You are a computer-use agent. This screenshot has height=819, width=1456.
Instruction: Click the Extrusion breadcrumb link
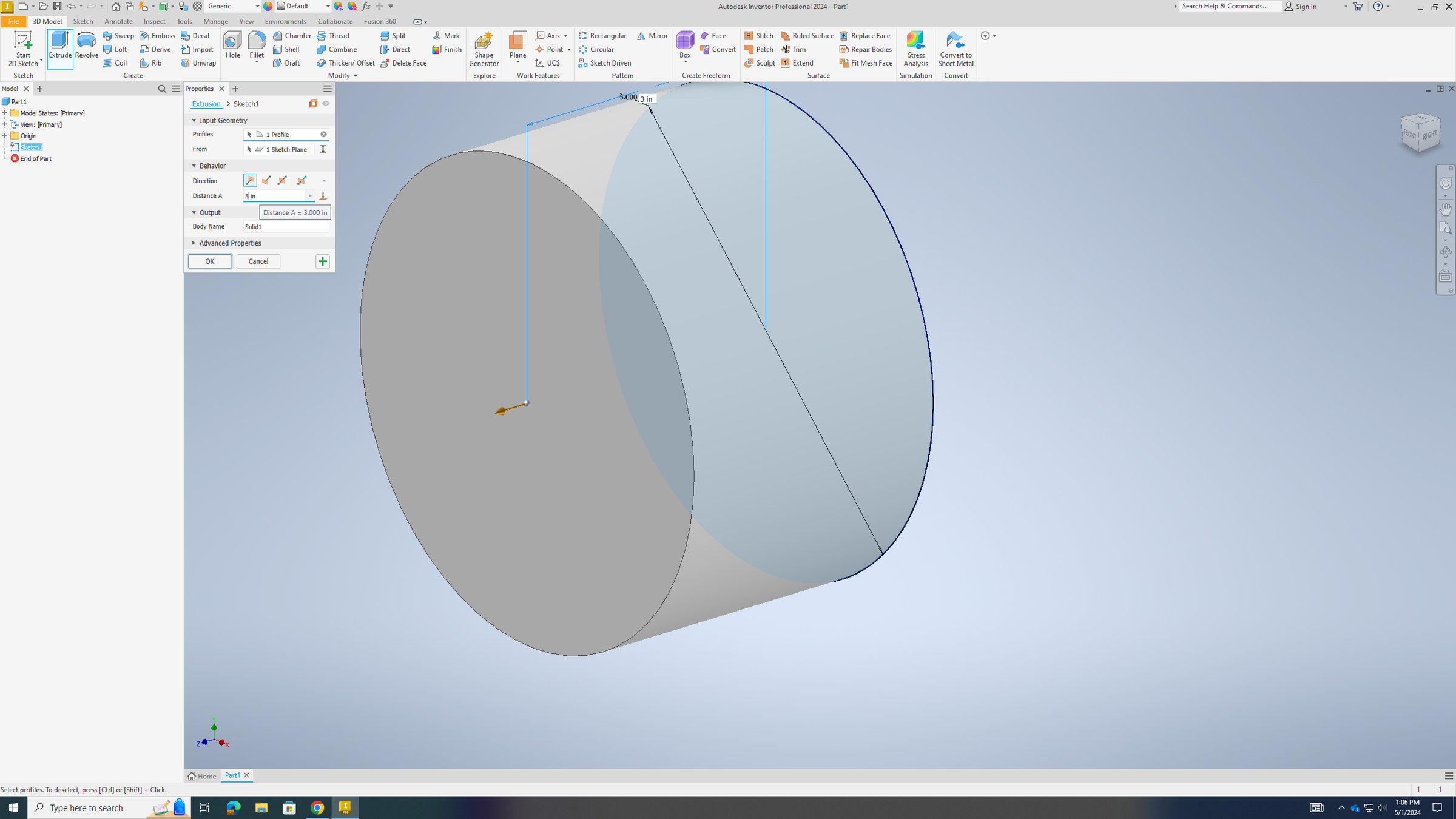pyautogui.click(x=206, y=104)
